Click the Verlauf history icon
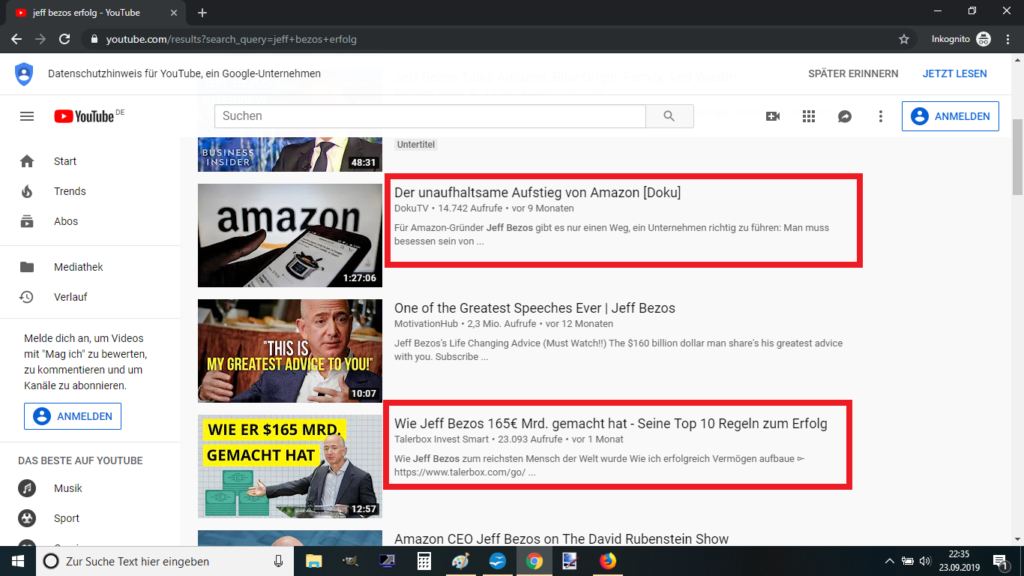Viewport: 1024px width, 576px height. (27, 297)
